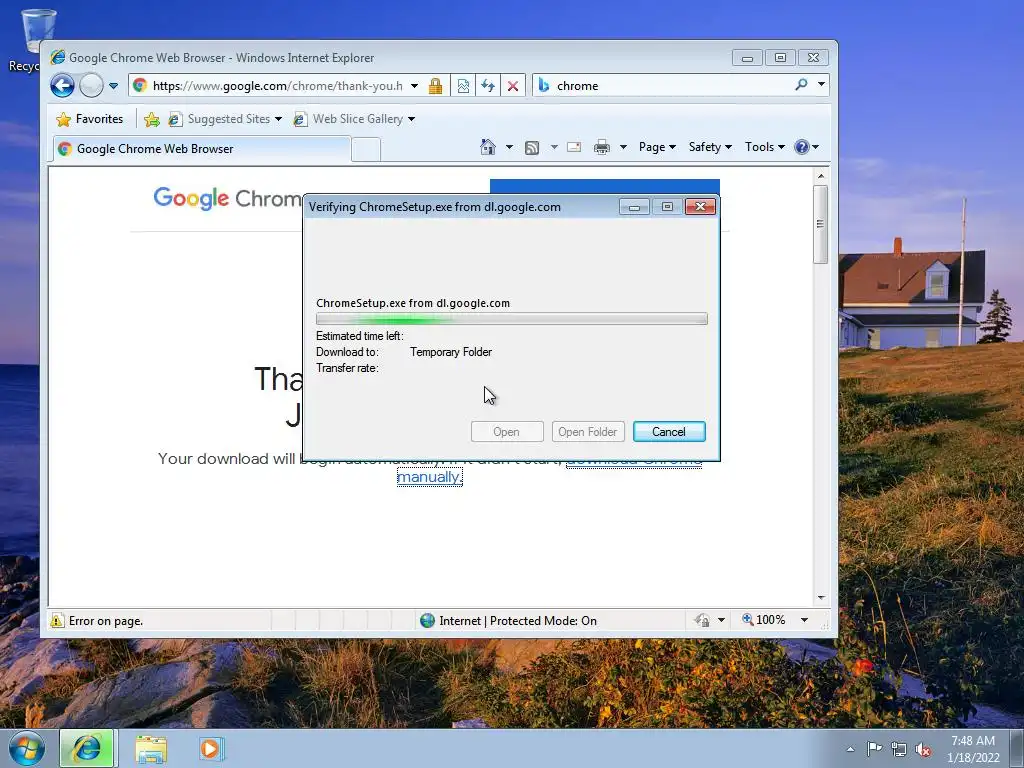Open the search provider dropdown arrow

822,85
